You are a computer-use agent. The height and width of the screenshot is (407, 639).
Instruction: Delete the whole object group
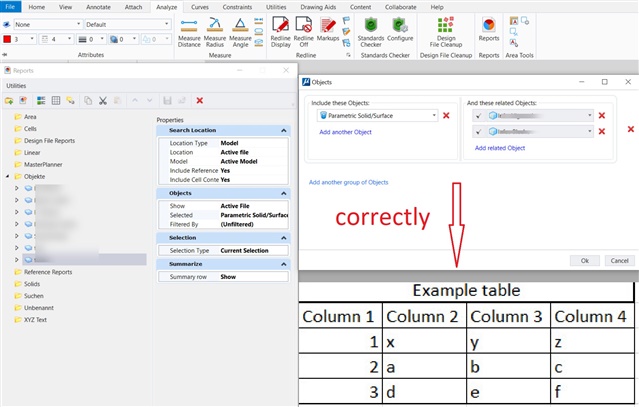click(x=630, y=129)
